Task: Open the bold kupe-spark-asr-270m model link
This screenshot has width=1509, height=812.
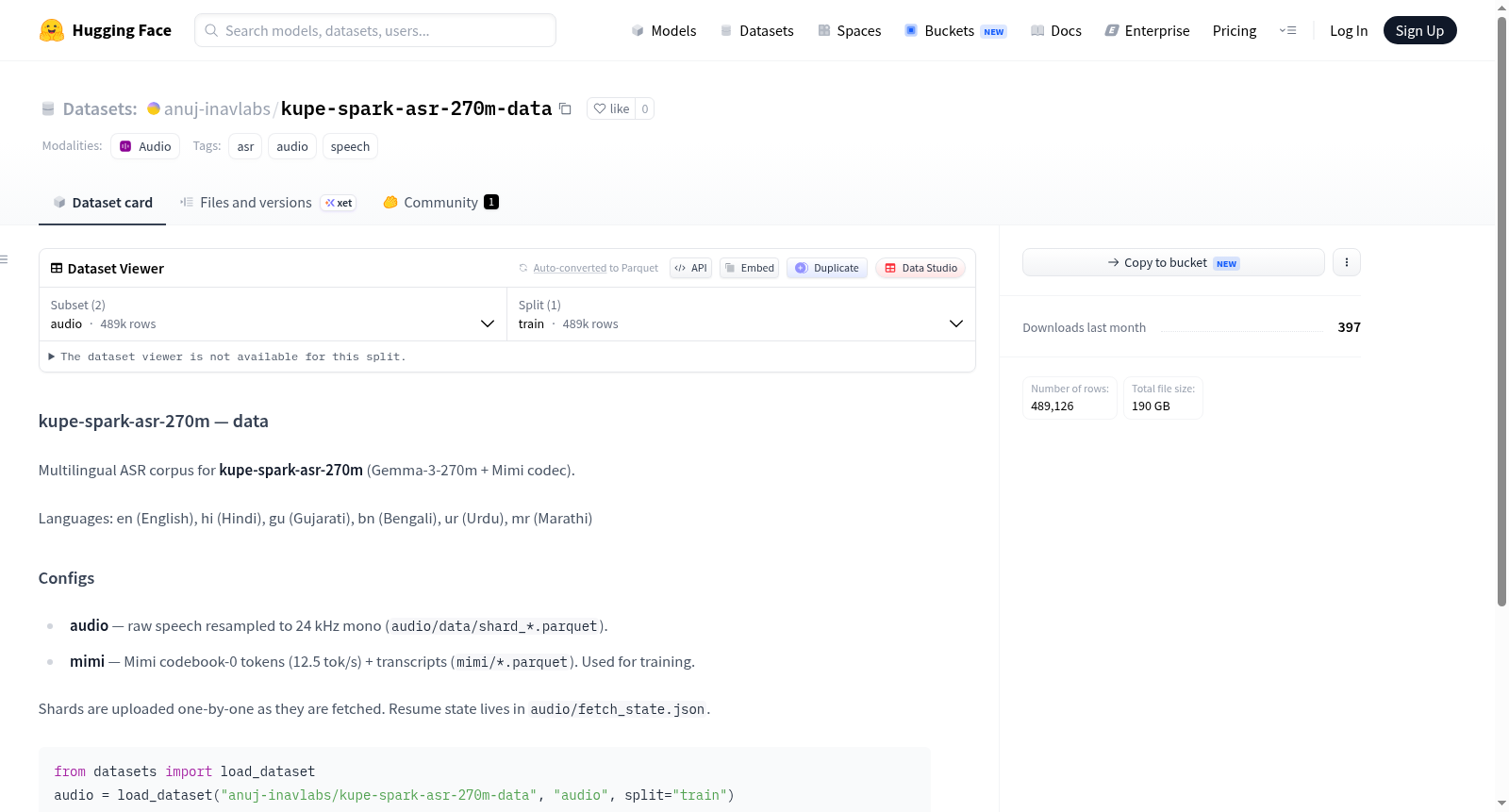Action: pyautogui.click(x=290, y=470)
